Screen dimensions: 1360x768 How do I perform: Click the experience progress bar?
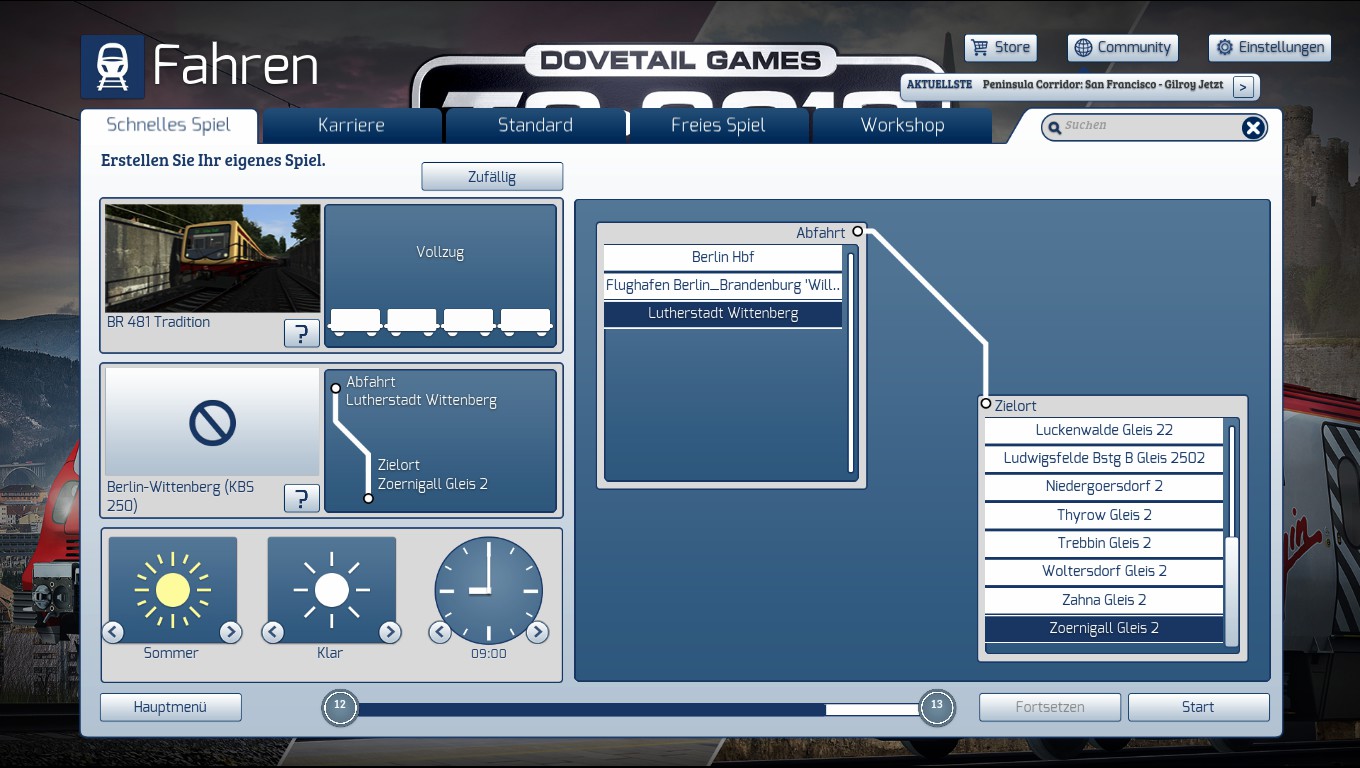tap(638, 709)
